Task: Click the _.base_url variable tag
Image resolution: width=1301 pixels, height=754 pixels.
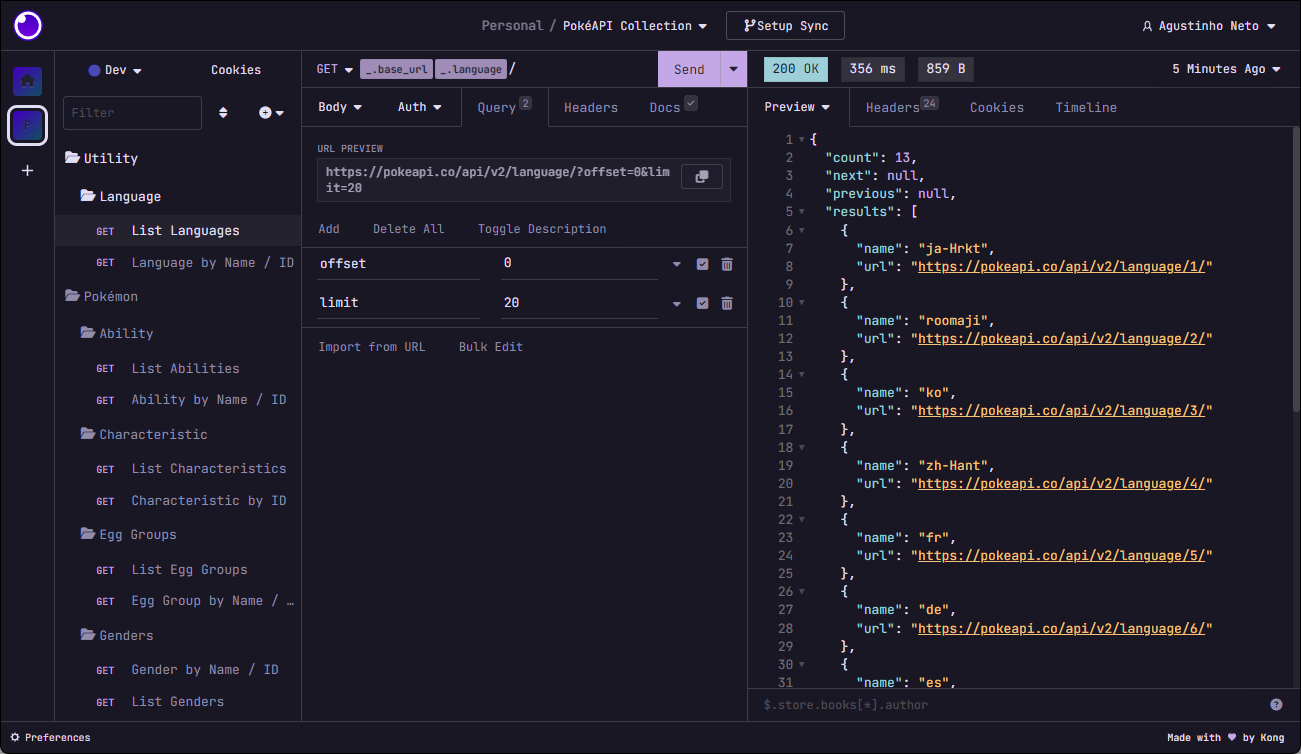Action: [396, 70]
